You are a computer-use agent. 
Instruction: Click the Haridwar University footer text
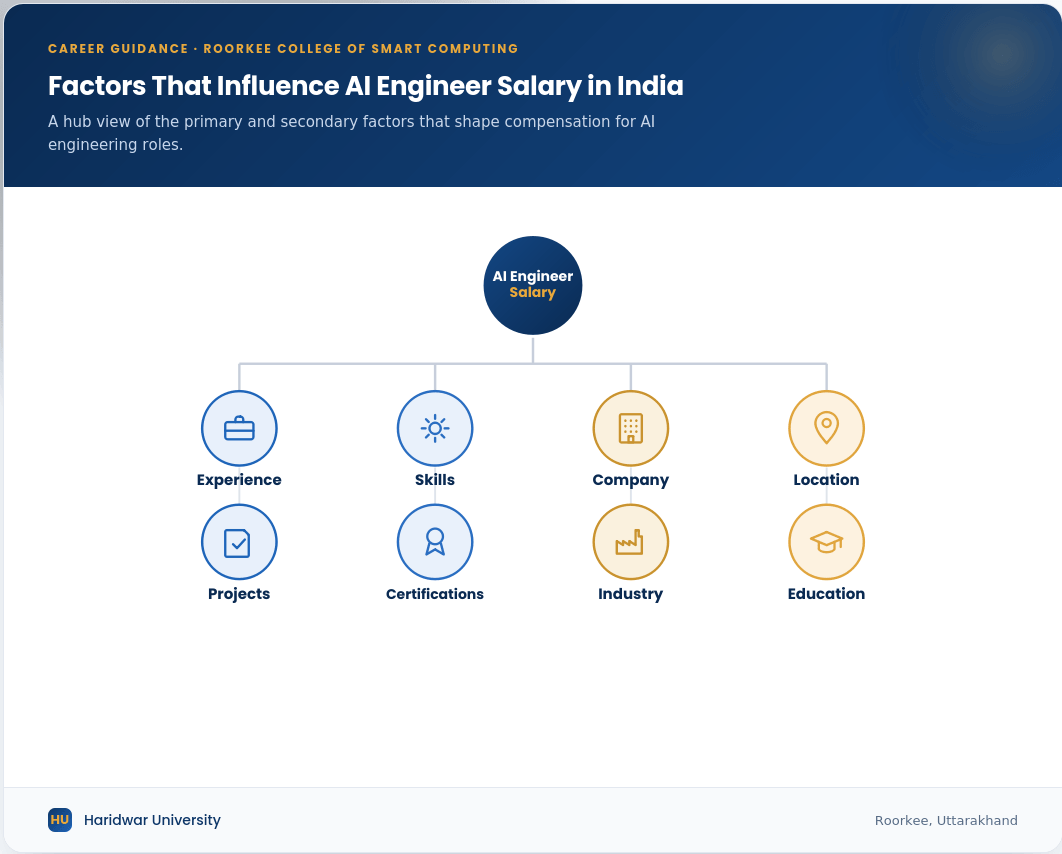(x=152, y=820)
